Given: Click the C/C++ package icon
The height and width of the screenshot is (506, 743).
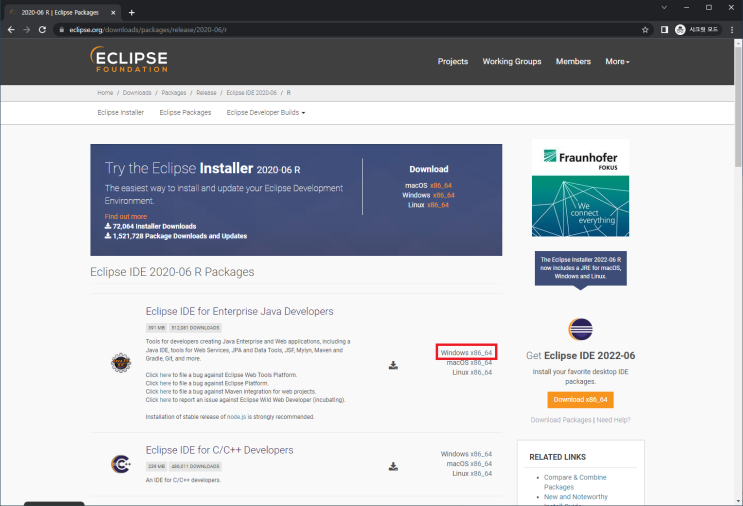Looking at the screenshot, I should 121,464.
